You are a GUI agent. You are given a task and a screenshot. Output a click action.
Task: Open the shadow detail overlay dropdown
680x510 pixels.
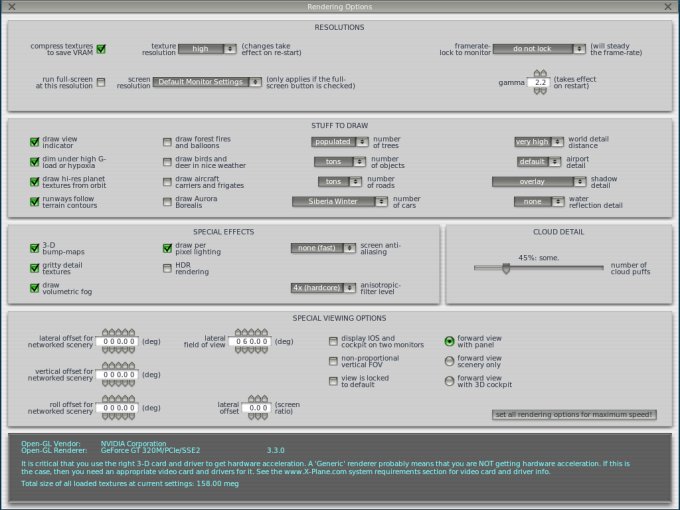click(x=539, y=182)
